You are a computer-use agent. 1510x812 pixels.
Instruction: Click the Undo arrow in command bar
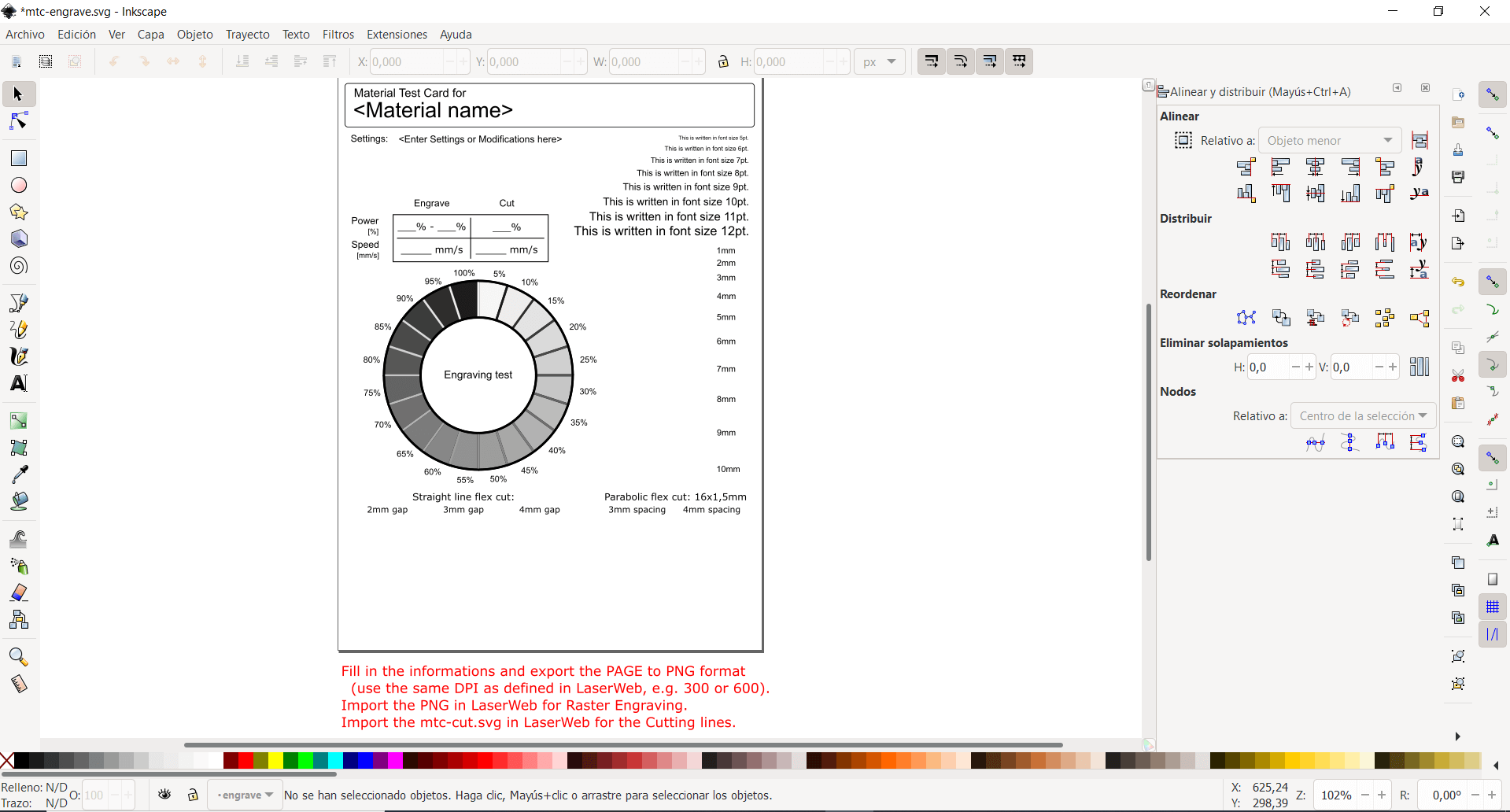pyautogui.click(x=1457, y=282)
